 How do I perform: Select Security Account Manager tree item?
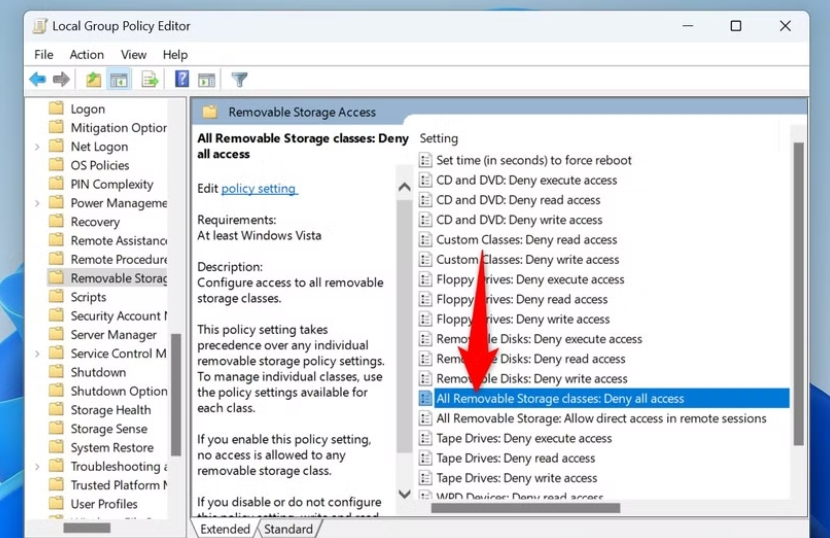pos(119,316)
